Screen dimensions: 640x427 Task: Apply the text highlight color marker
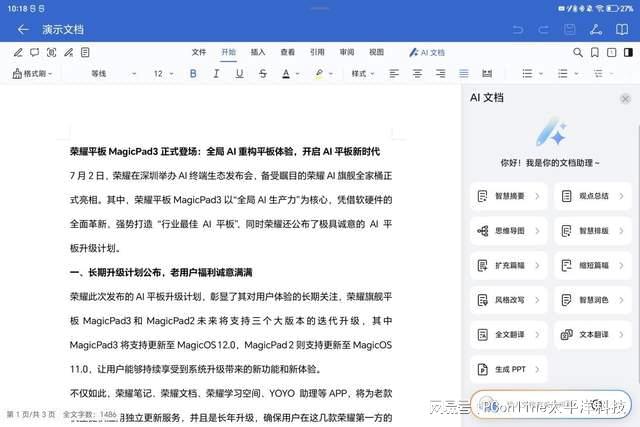point(319,73)
